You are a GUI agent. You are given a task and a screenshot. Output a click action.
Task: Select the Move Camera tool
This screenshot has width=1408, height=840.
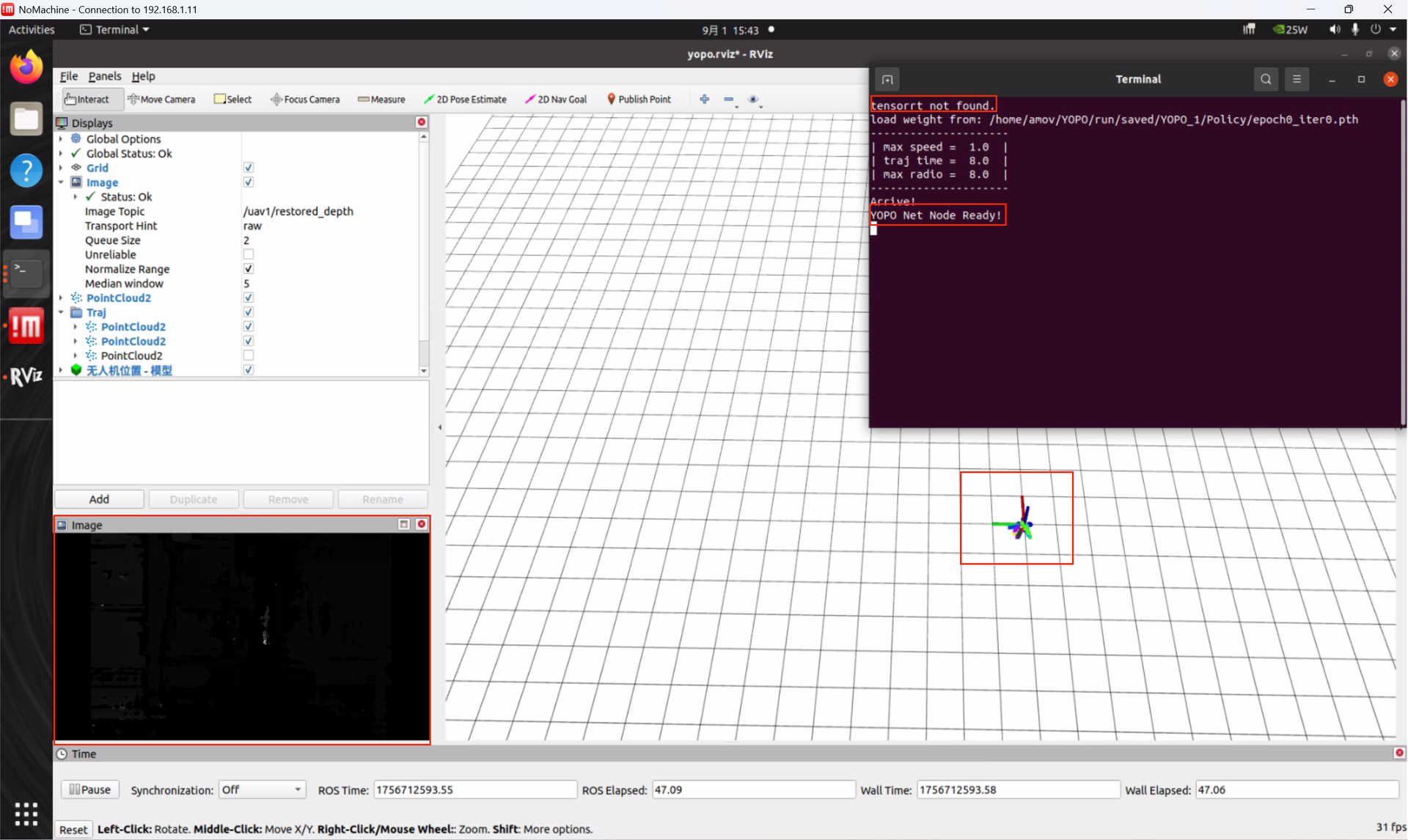coord(161,99)
